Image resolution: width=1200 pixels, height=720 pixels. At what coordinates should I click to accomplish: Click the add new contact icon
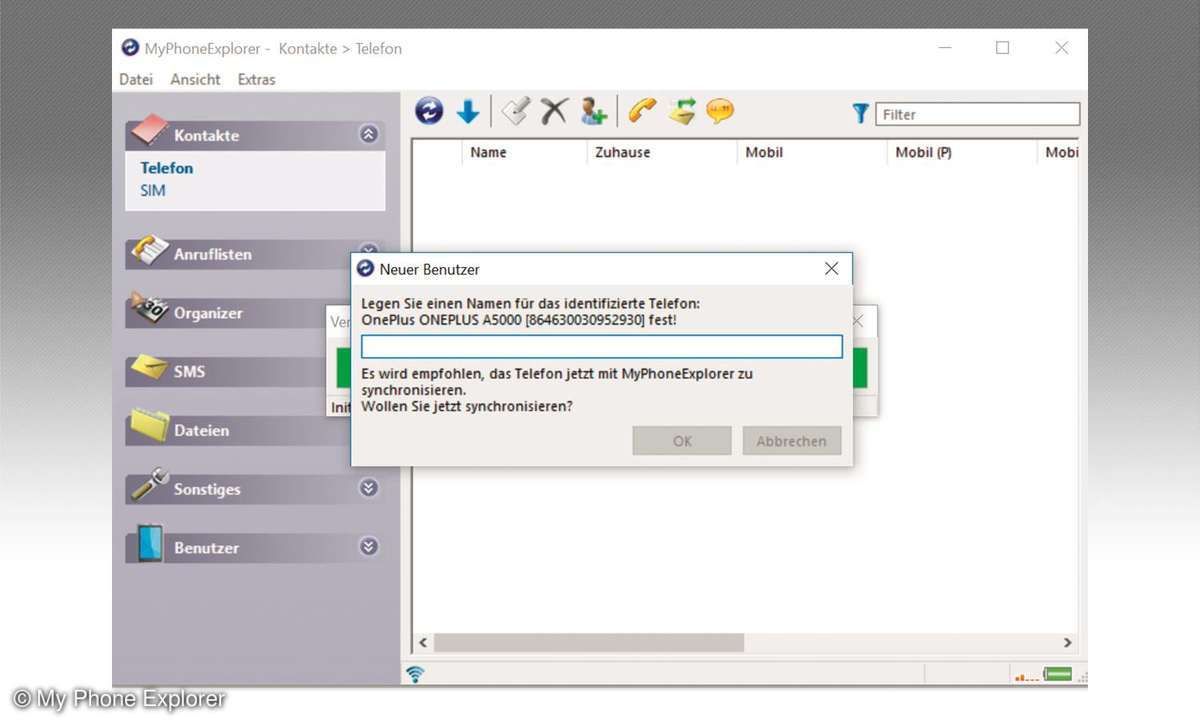click(594, 111)
